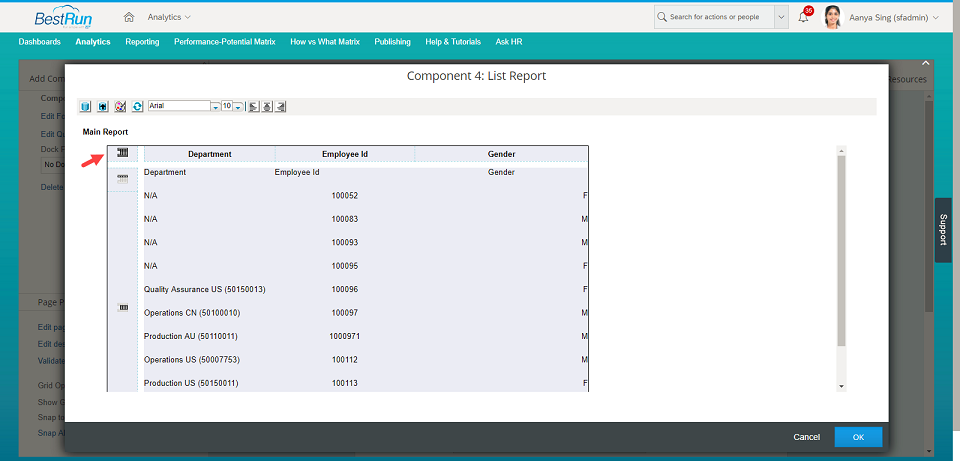The image size is (960, 461).
Task: Apply left alignment from the toolbar
Action: pyautogui.click(x=253, y=107)
